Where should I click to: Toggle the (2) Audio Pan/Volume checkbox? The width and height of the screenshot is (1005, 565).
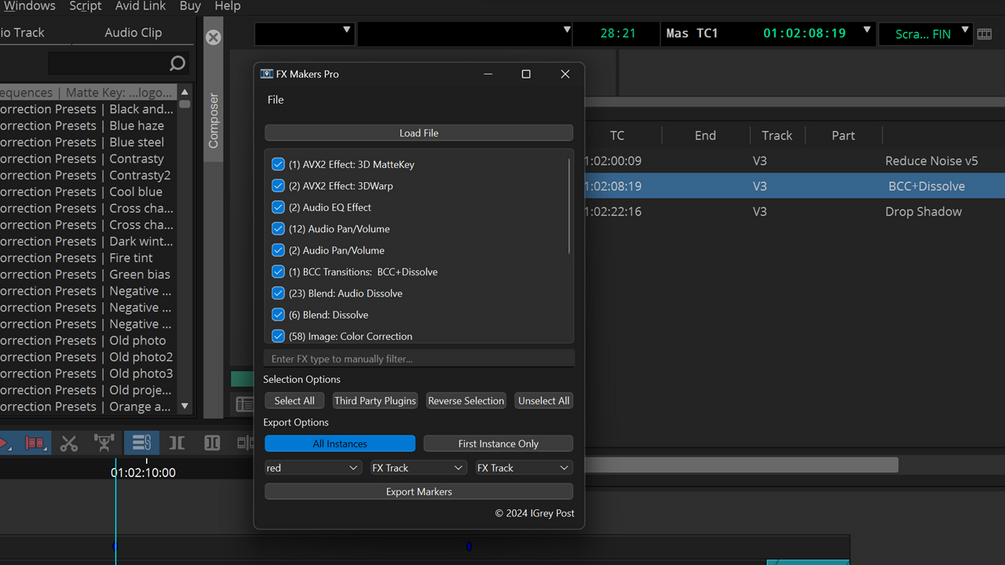278,250
